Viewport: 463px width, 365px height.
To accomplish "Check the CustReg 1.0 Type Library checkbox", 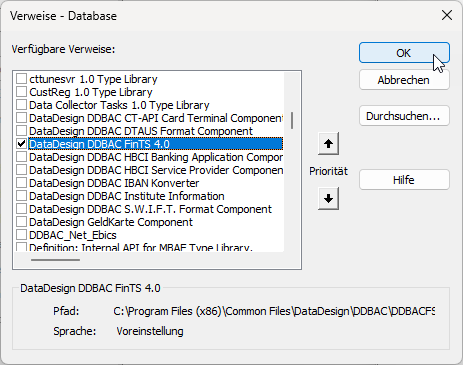I will (x=22, y=92).
